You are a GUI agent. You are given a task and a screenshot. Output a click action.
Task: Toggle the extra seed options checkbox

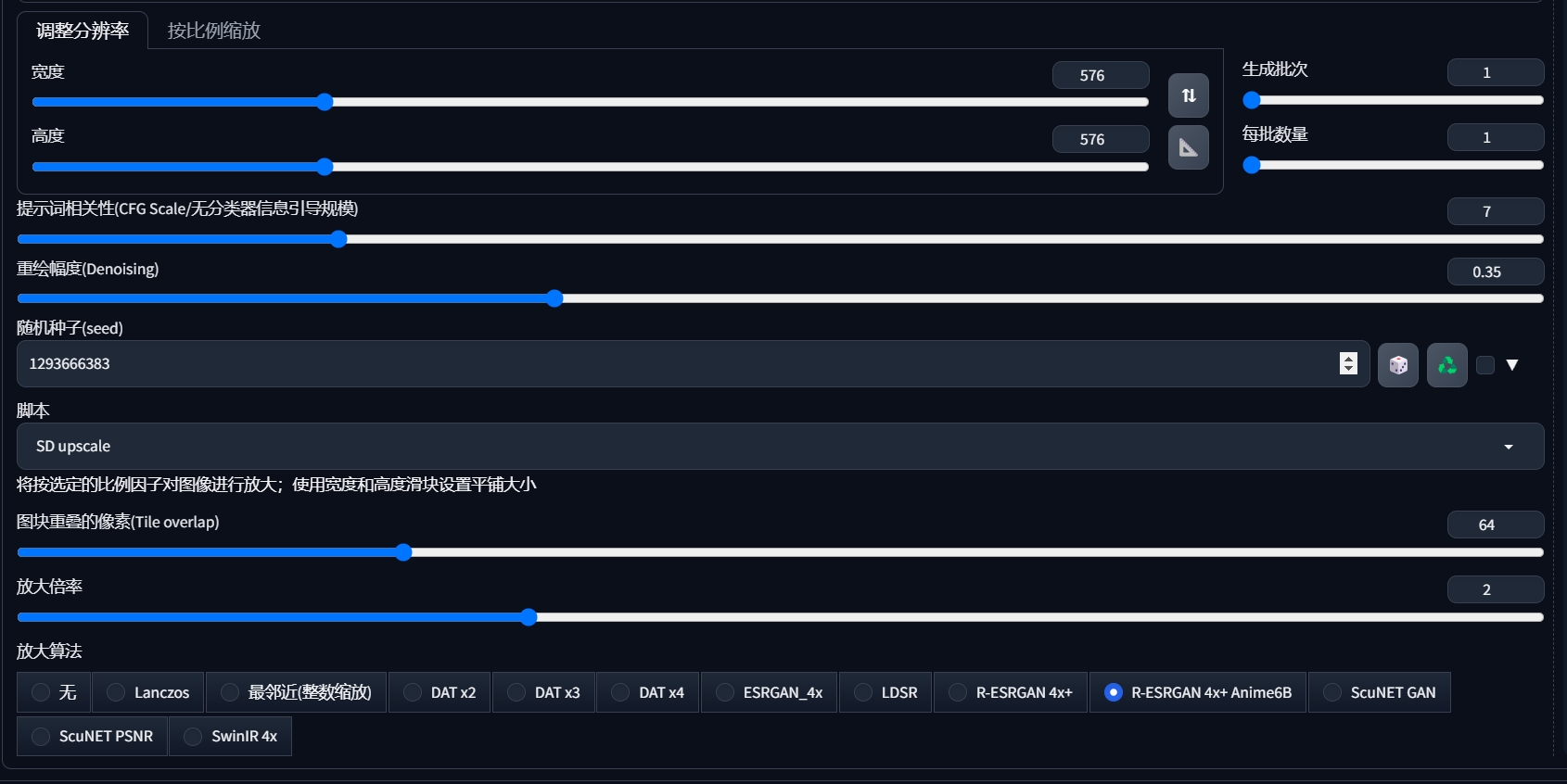(1485, 365)
